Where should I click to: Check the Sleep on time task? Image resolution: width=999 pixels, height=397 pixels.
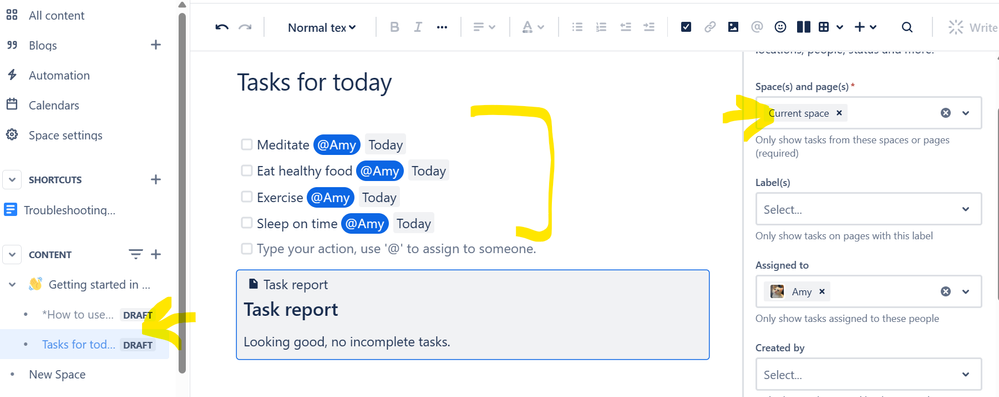247,223
